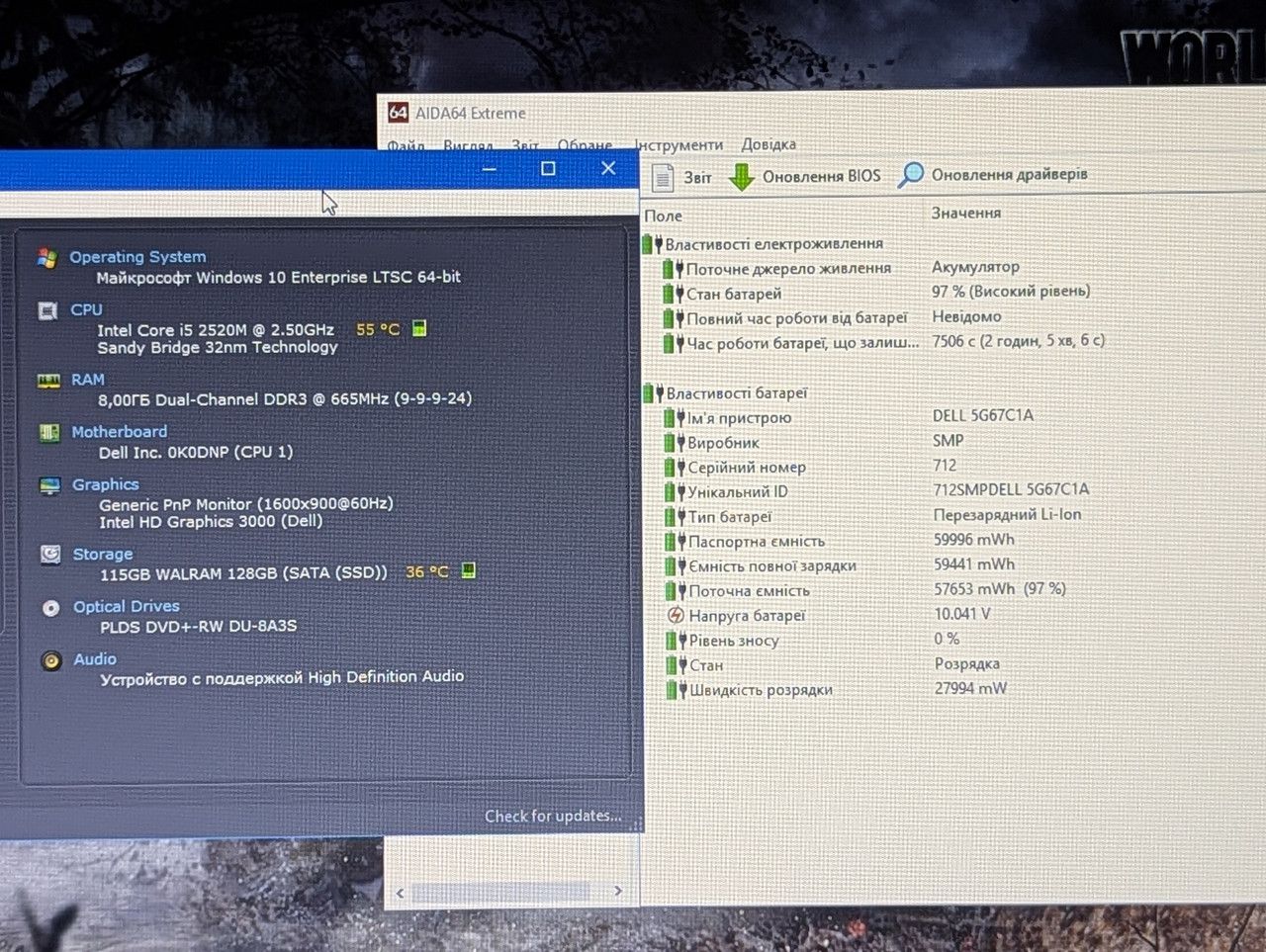This screenshot has width=1266, height=952.
Task: Click the Audio speaker icon in Speccy
Action: pos(51,660)
